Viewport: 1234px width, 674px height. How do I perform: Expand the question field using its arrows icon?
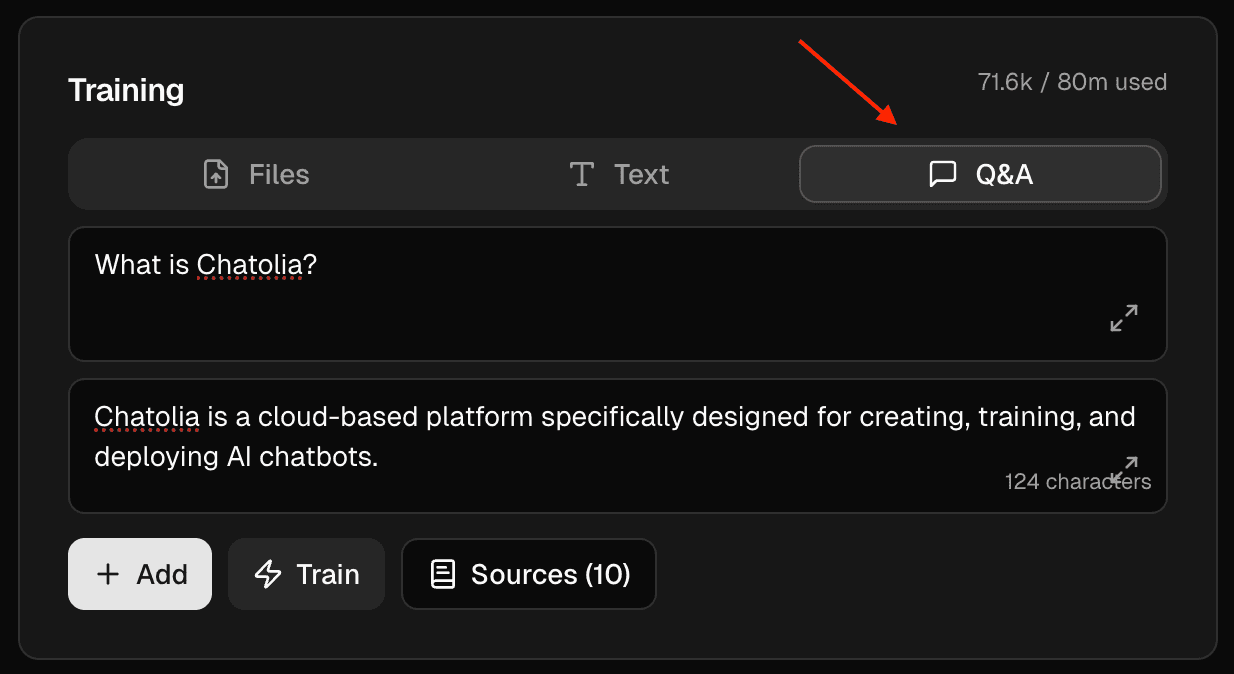(x=1124, y=318)
